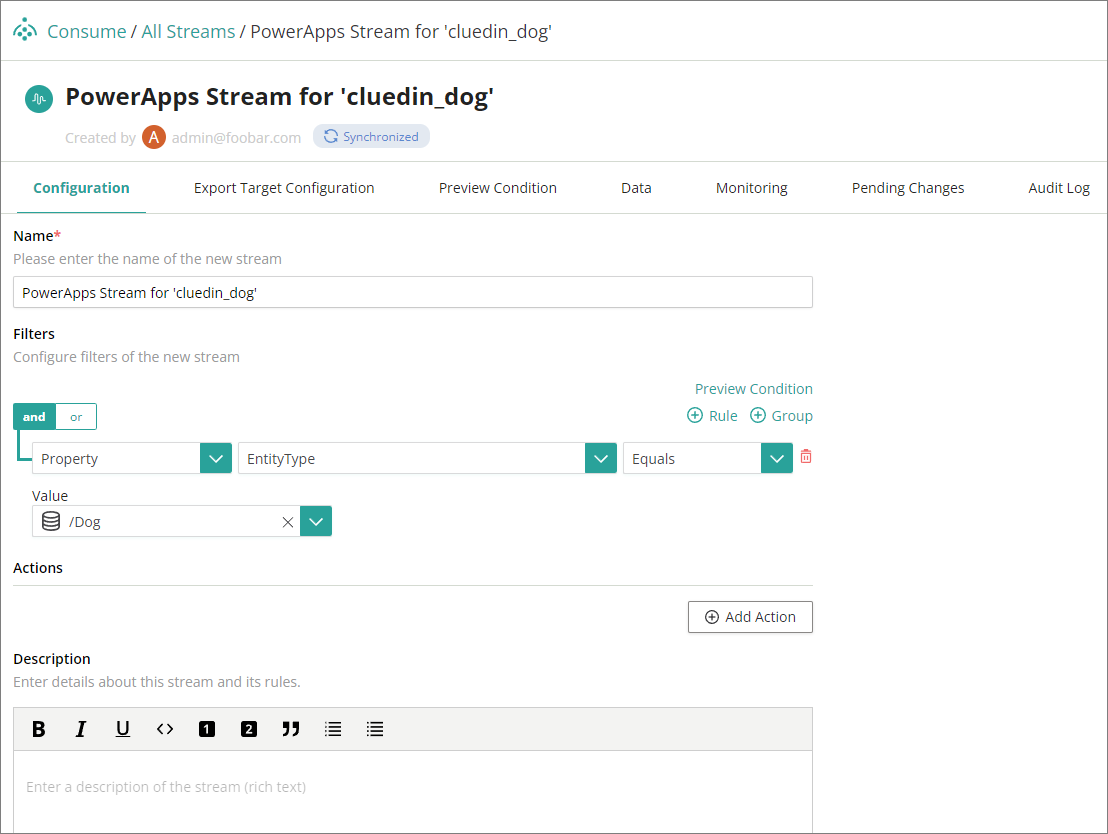Open the Property type dropdown
1108x834 pixels.
215,458
